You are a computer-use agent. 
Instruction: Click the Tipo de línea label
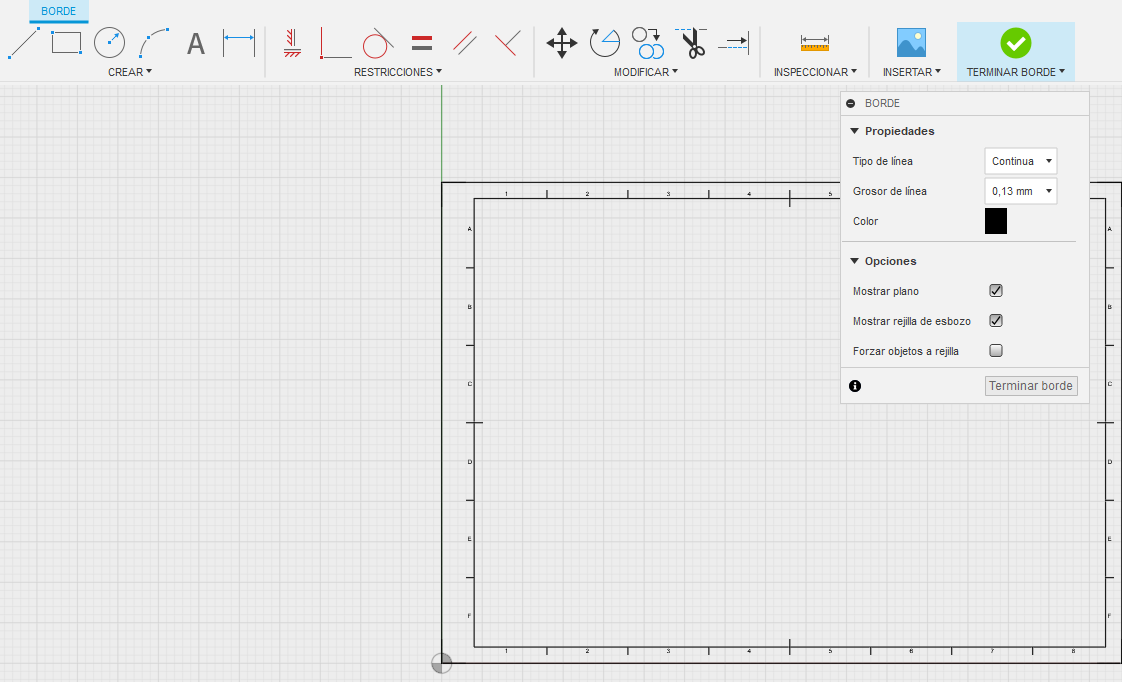(883, 161)
